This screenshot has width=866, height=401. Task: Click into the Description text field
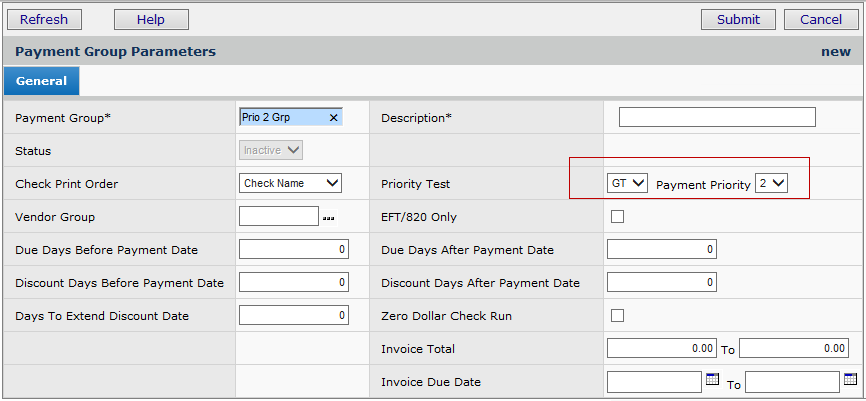click(717, 118)
